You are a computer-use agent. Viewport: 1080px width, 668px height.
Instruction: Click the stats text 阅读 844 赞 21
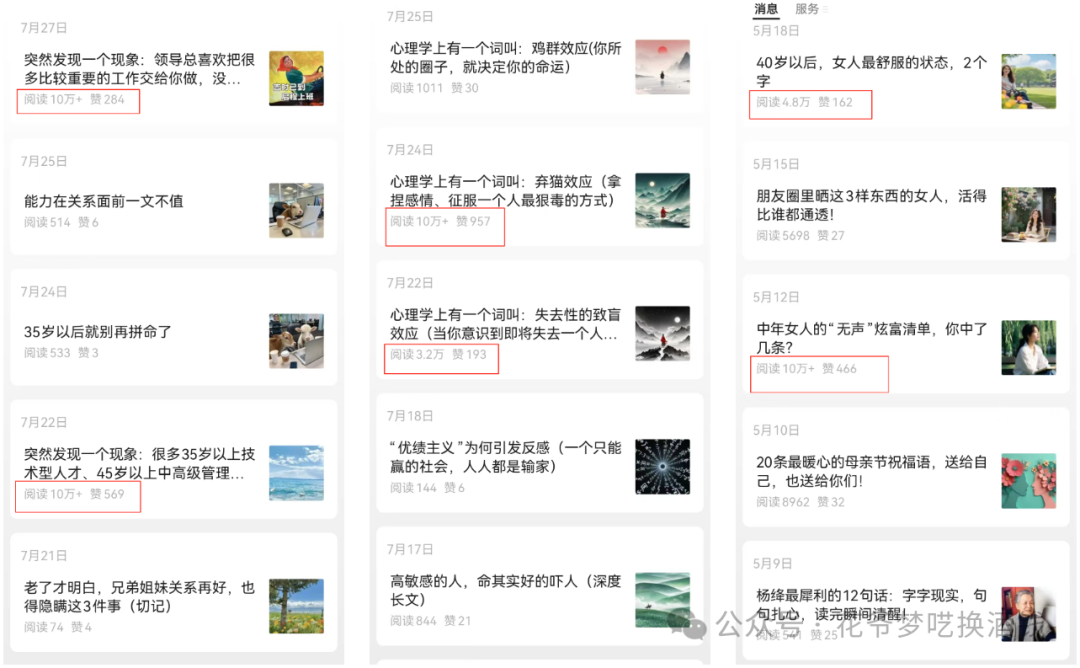pos(430,621)
